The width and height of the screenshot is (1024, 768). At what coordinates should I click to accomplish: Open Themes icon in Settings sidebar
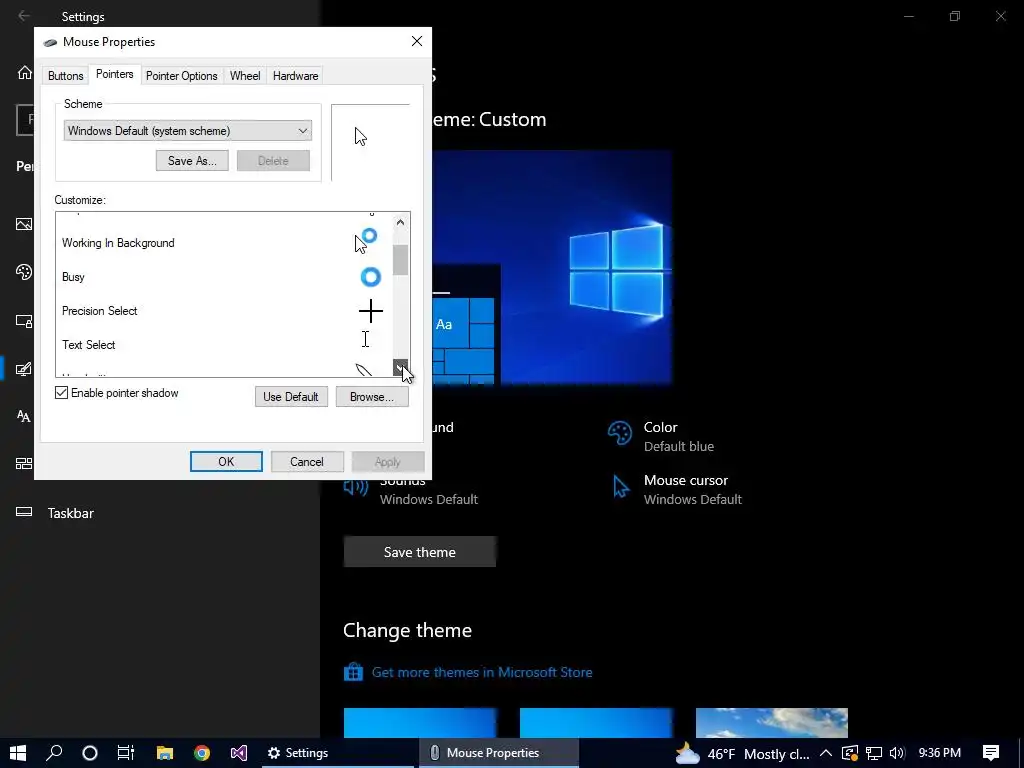click(24, 369)
